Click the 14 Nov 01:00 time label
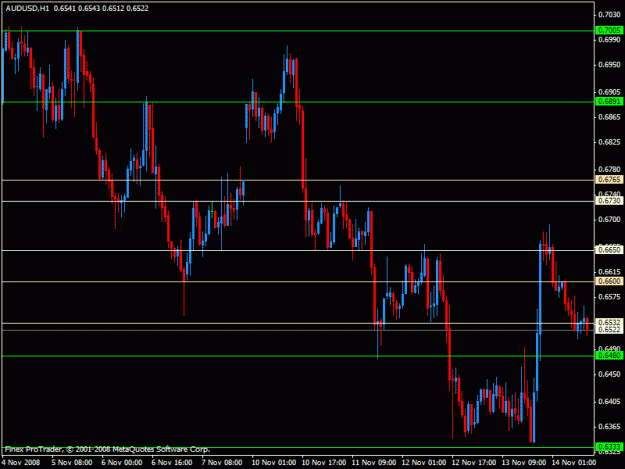 (x=574, y=462)
